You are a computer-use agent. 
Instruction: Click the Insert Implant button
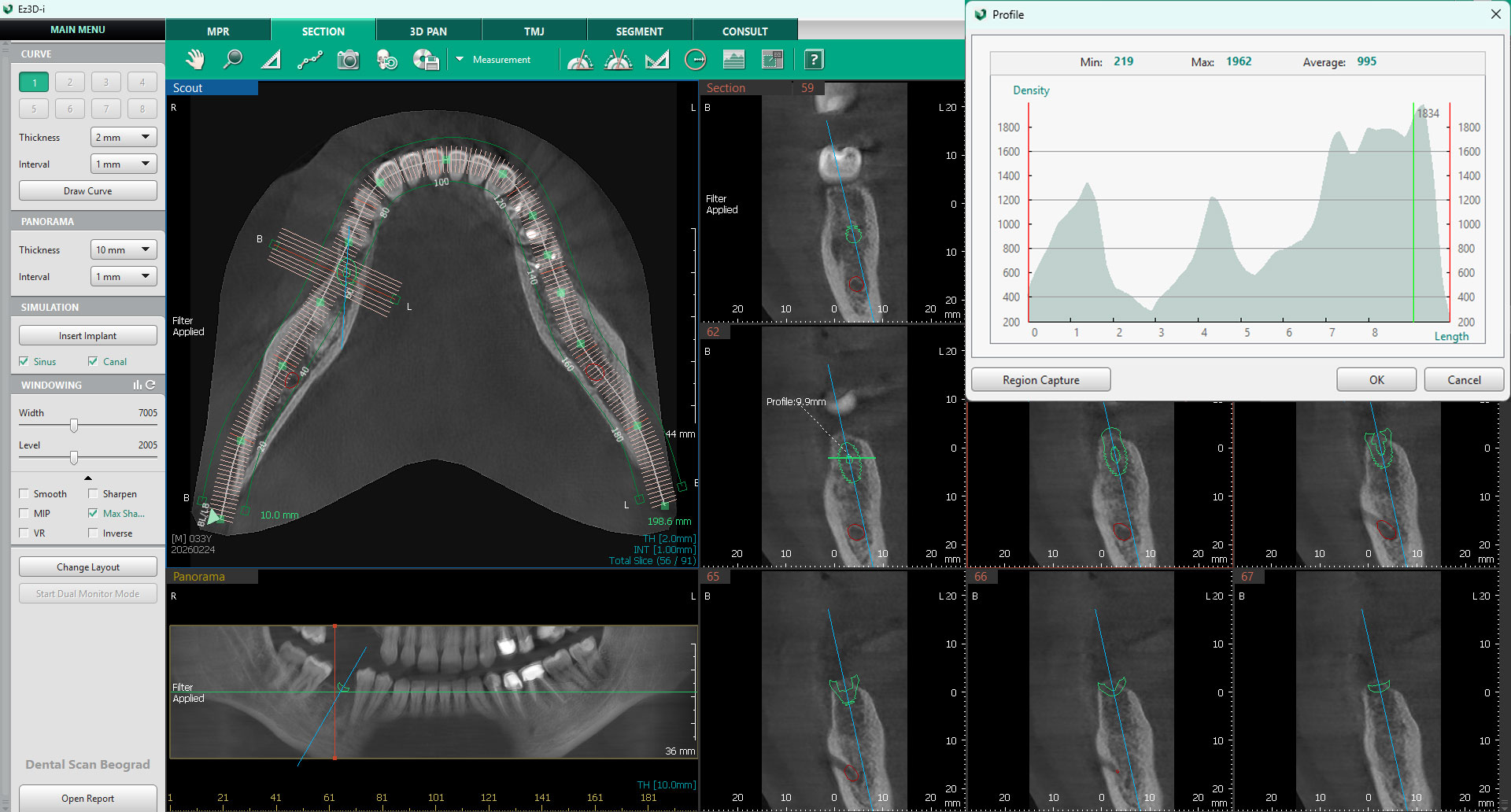(x=88, y=335)
